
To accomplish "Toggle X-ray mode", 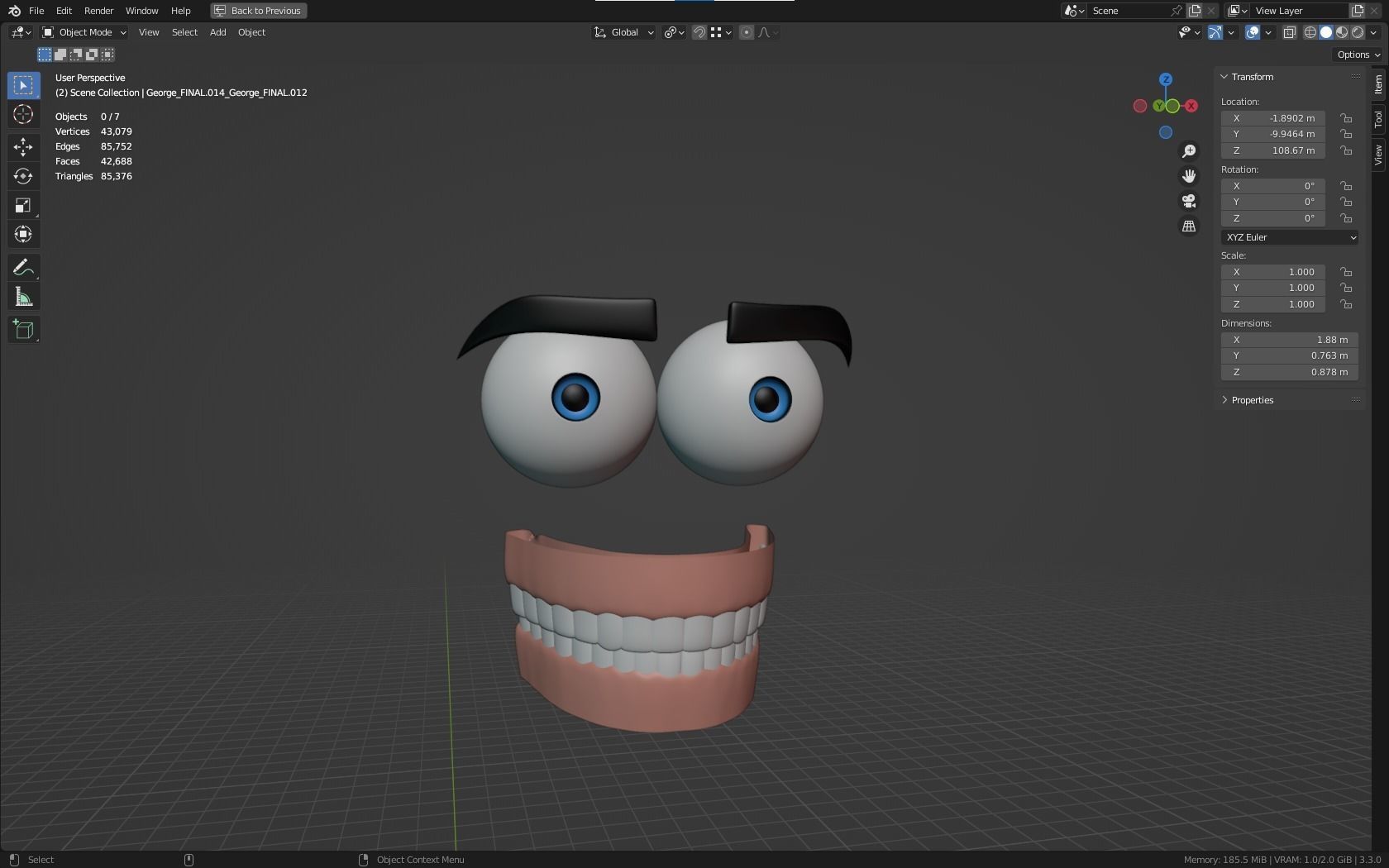I will [1289, 32].
